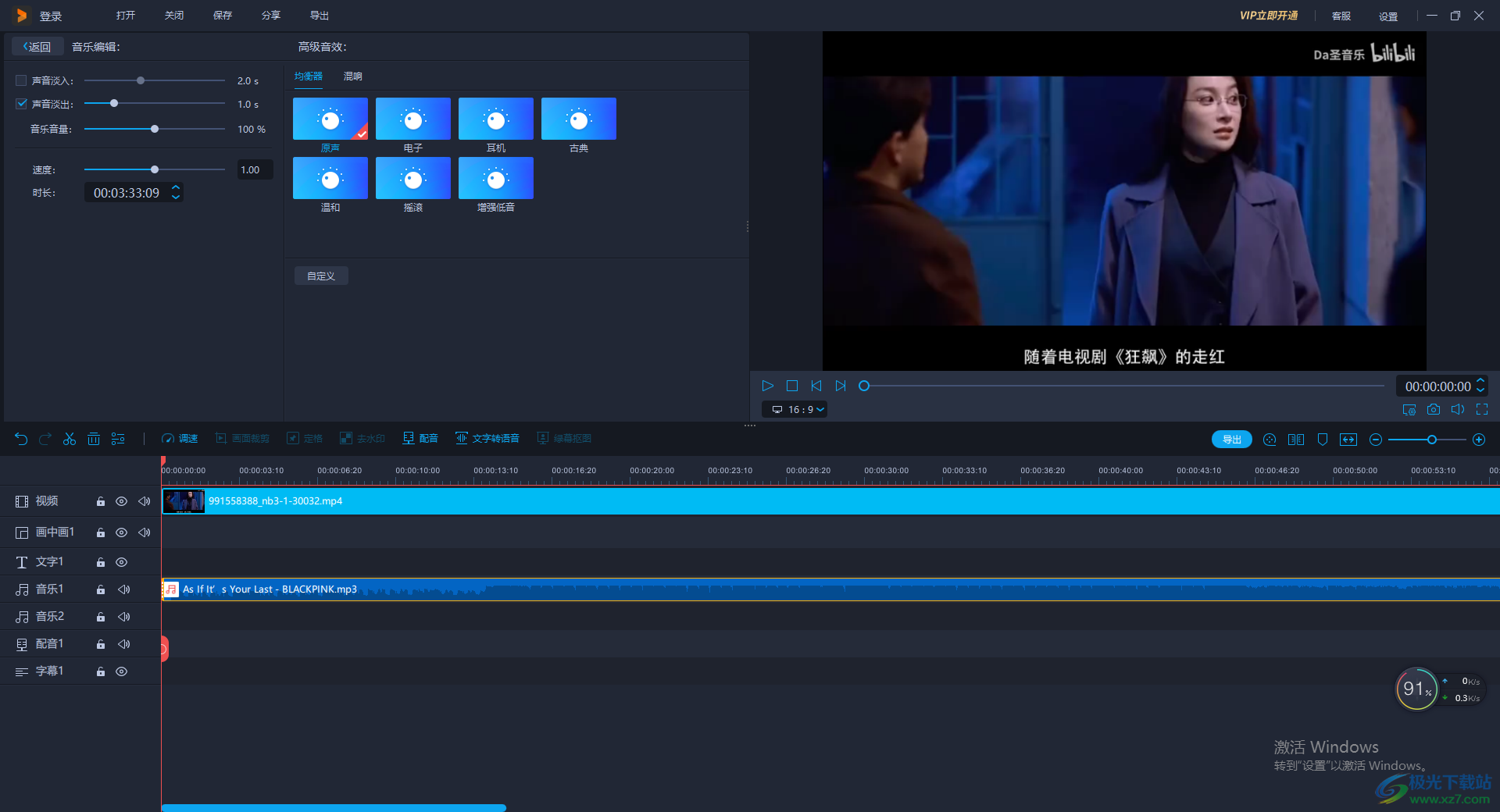1500x812 pixels.
Task: Step to the next frame
Action: [x=841, y=386]
